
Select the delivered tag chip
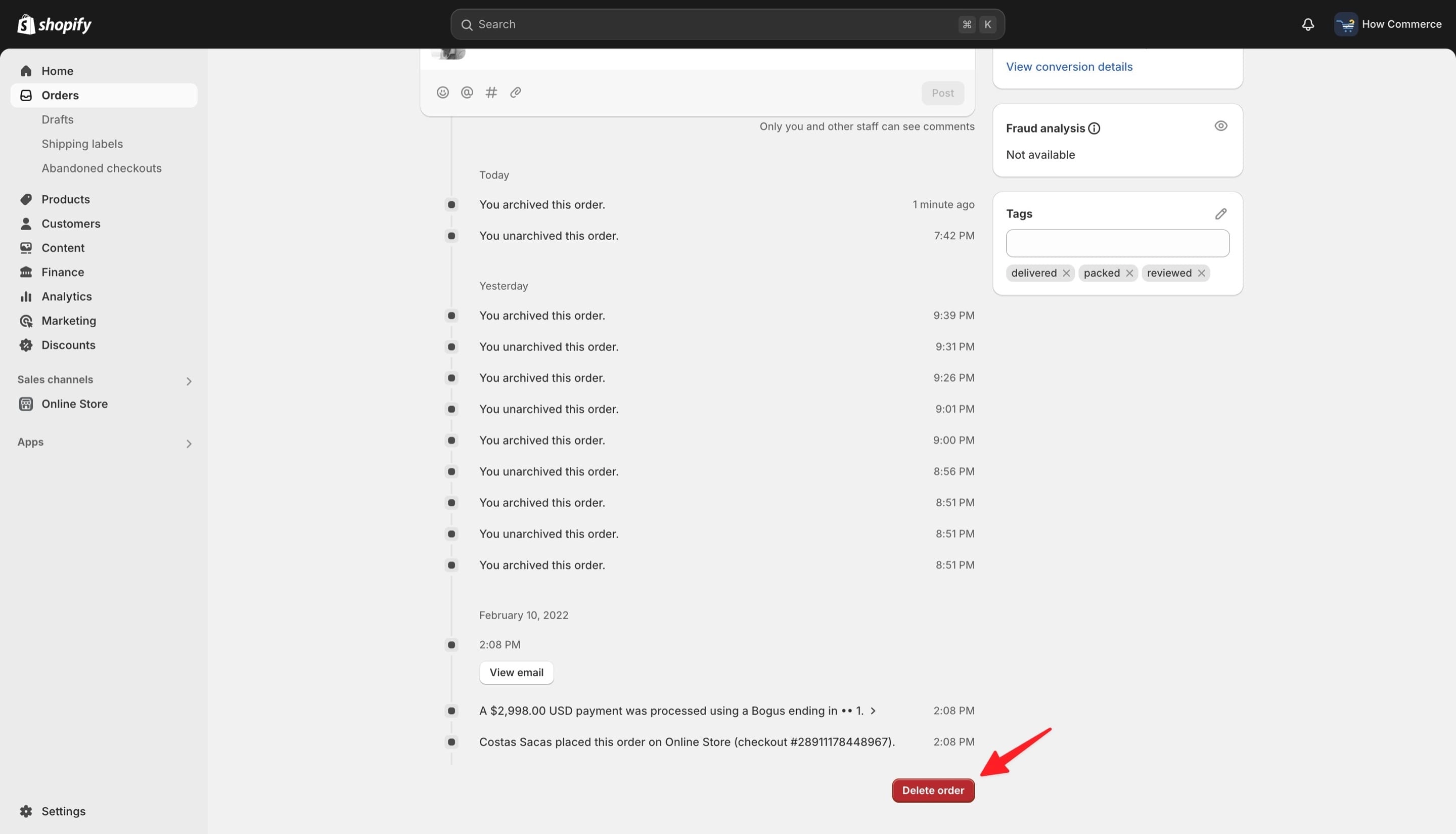tap(1033, 273)
